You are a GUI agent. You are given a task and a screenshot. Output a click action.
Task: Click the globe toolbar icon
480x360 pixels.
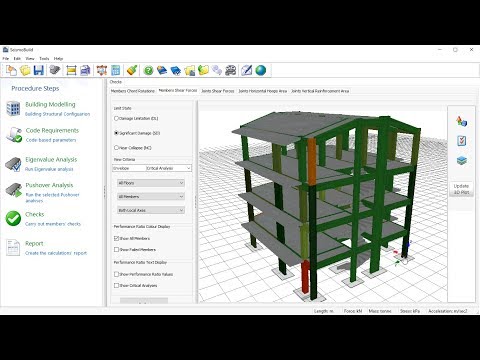point(261,70)
